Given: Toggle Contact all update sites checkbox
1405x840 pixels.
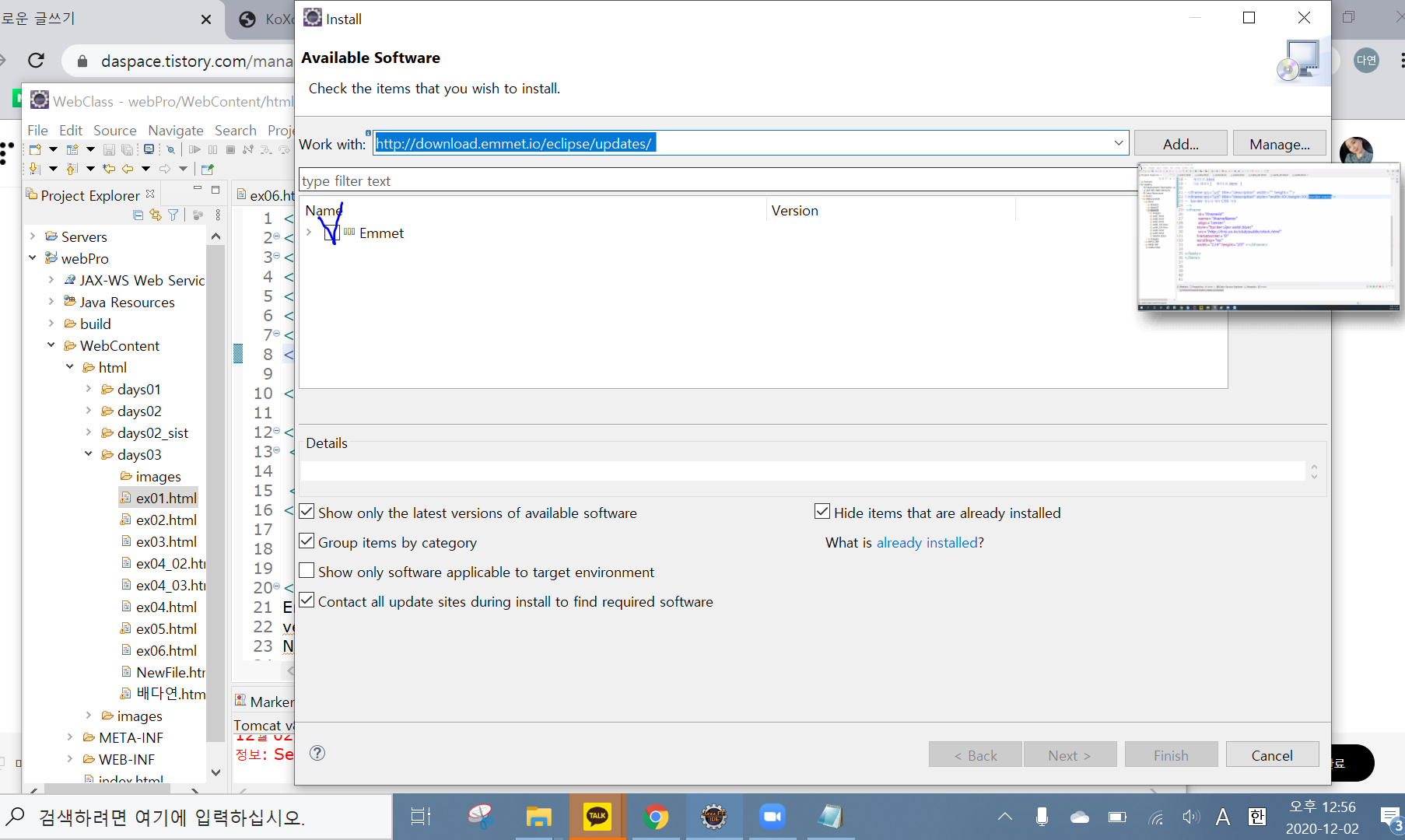Looking at the screenshot, I should 307,600.
